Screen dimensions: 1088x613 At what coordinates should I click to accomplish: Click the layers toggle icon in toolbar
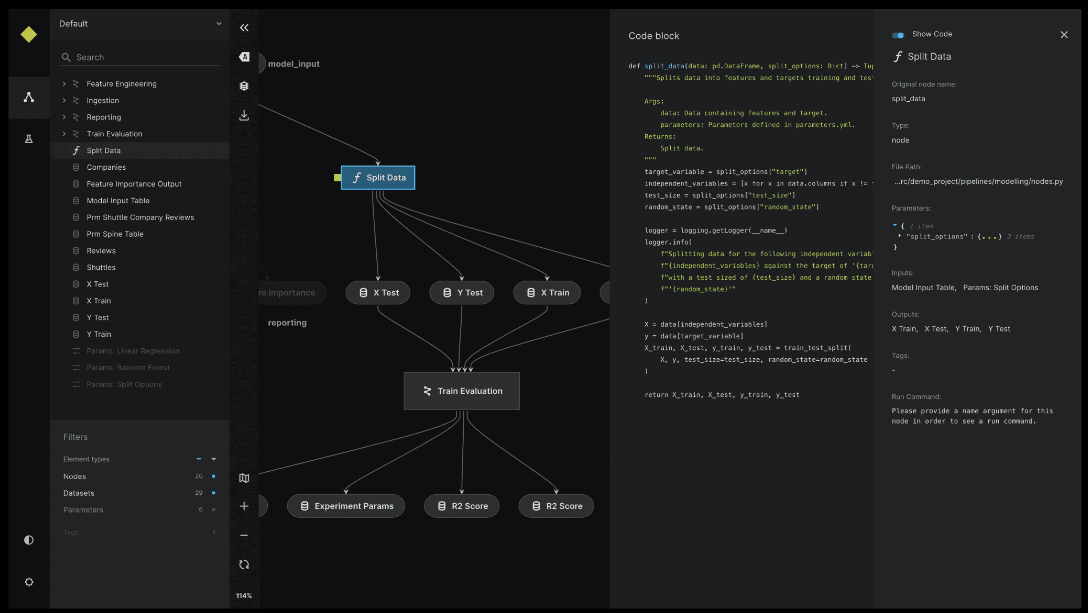[244, 86]
